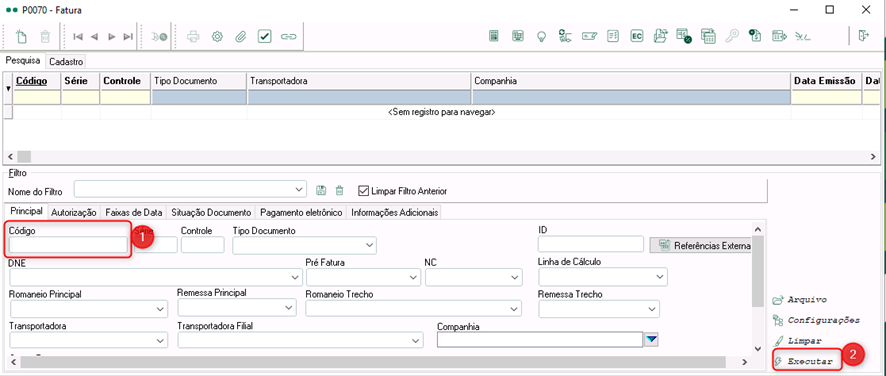The height and width of the screenshot is (376, 886).
Task: Open the gear settings icon in toolbar
Action: 217,37
